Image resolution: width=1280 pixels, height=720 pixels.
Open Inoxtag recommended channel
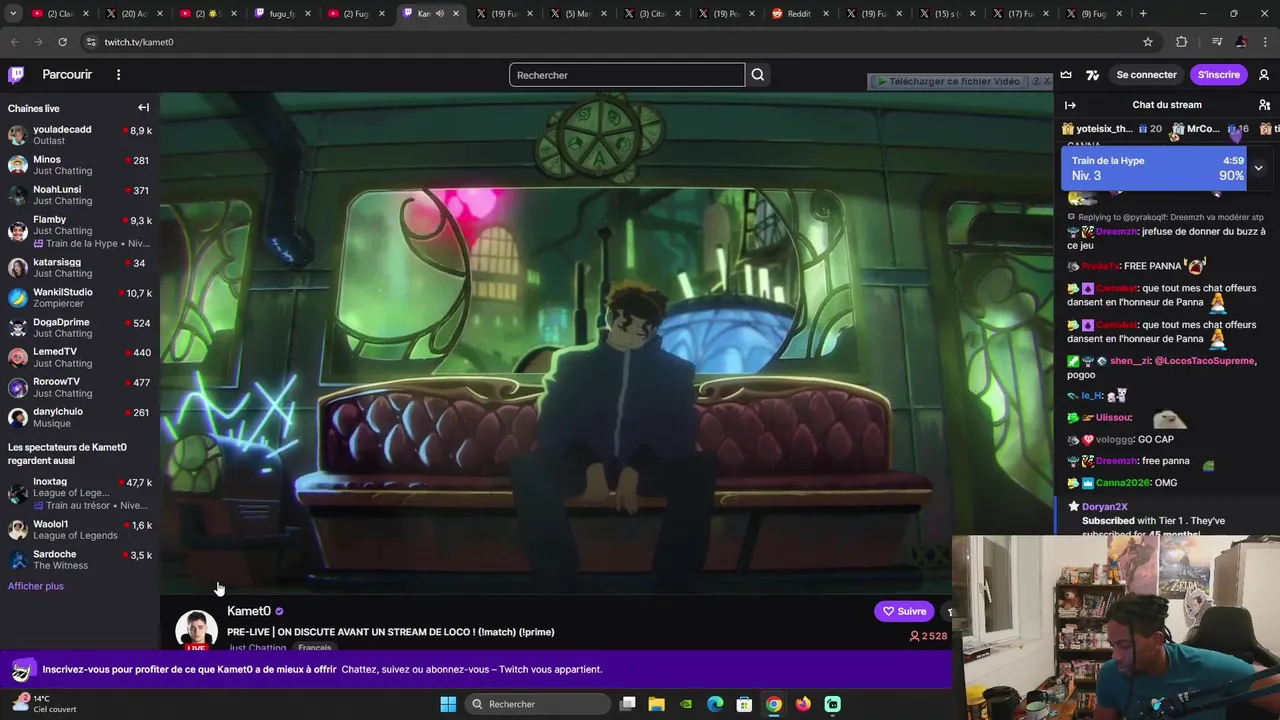(80, 493)
